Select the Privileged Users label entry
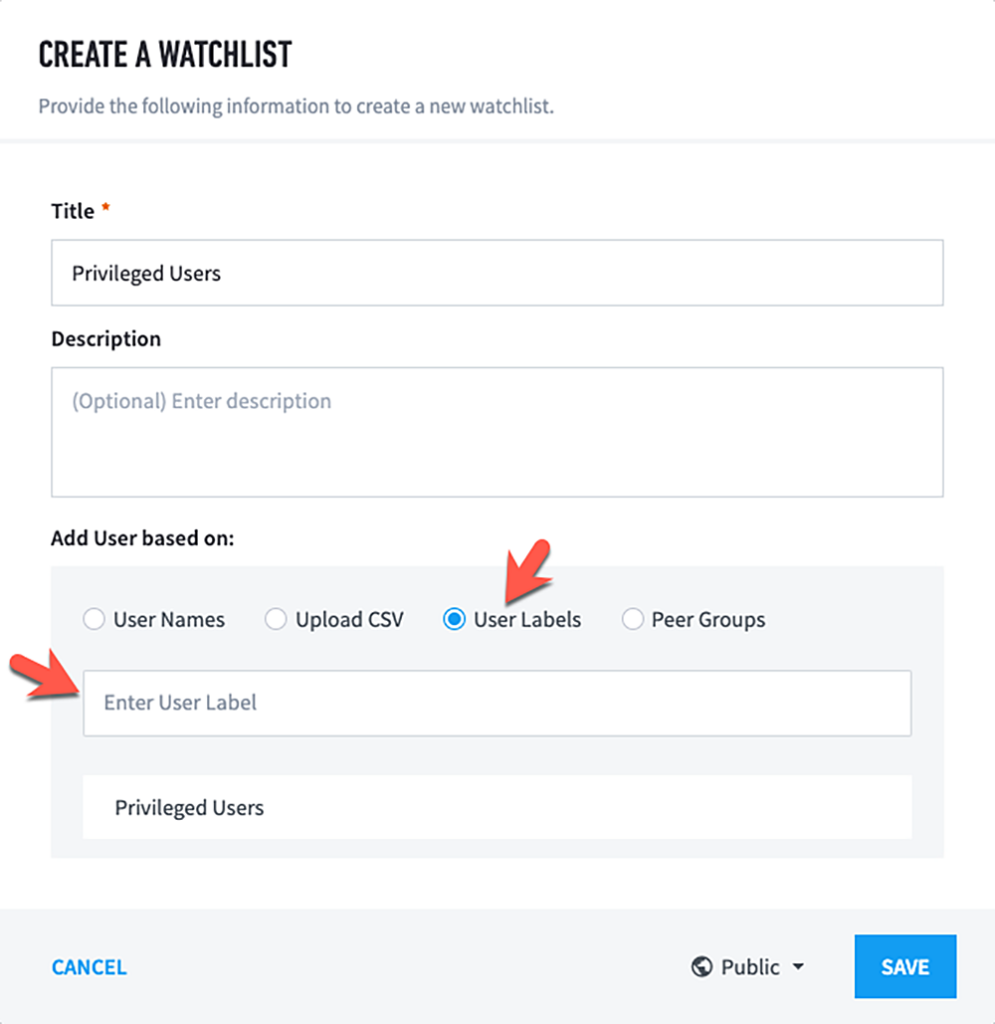This screenshot has width=995, height=1024. click(497, 807)
